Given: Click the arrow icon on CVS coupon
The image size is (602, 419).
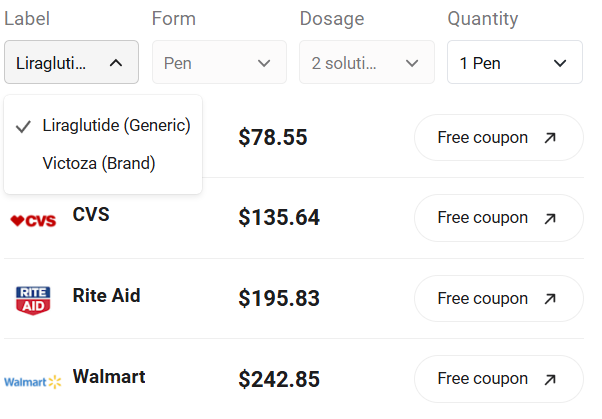Looking at the screenshot, I should 550,218.
